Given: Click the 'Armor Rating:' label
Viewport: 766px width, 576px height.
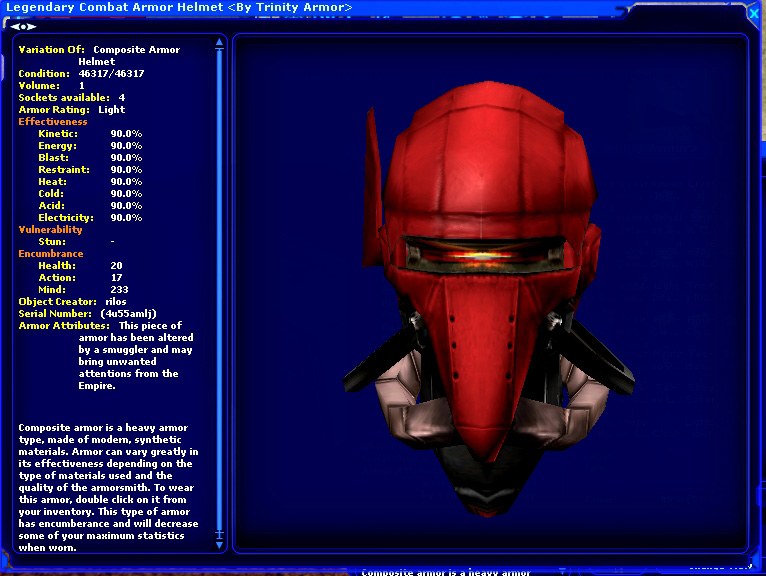Looking at the screenshot, I should [x=54, y=110].
